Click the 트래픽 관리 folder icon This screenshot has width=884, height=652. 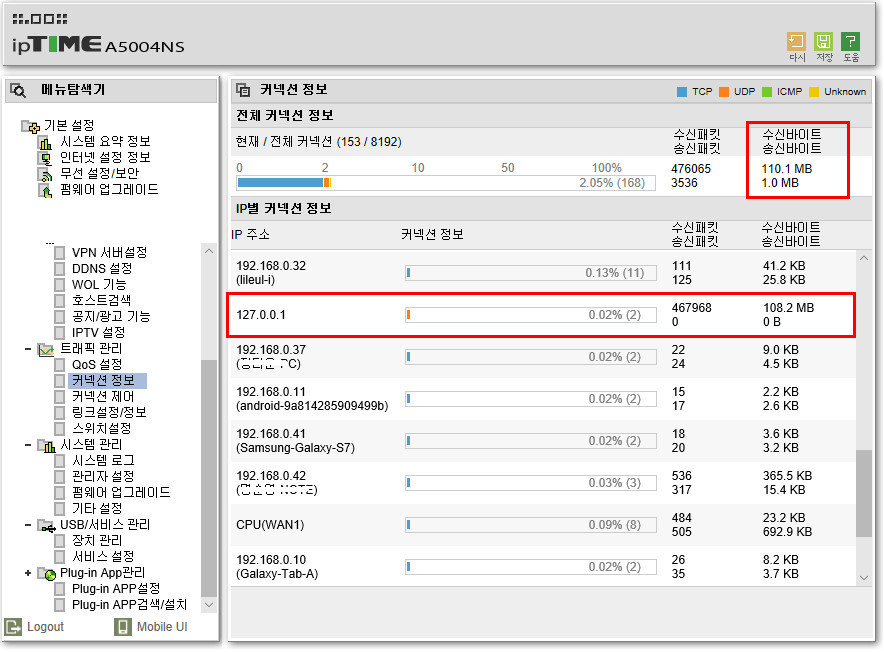(x=46, y=350)
